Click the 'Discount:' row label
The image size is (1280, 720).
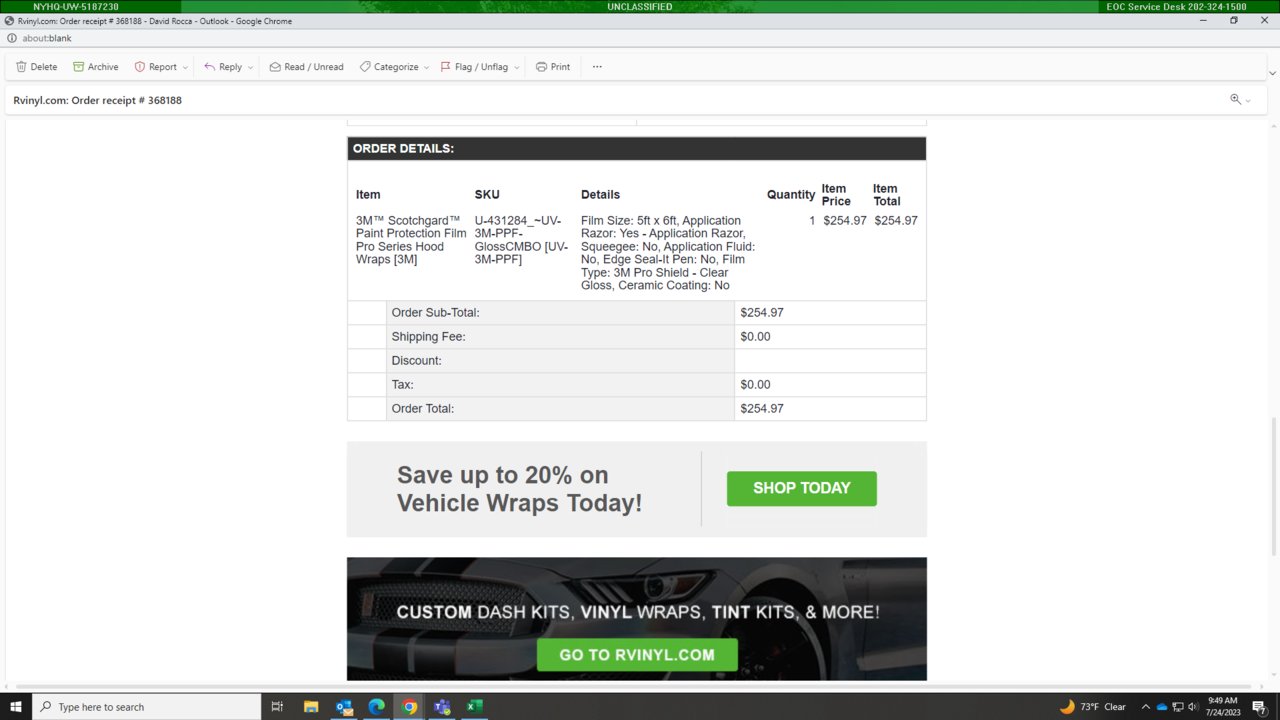(416, 361)
